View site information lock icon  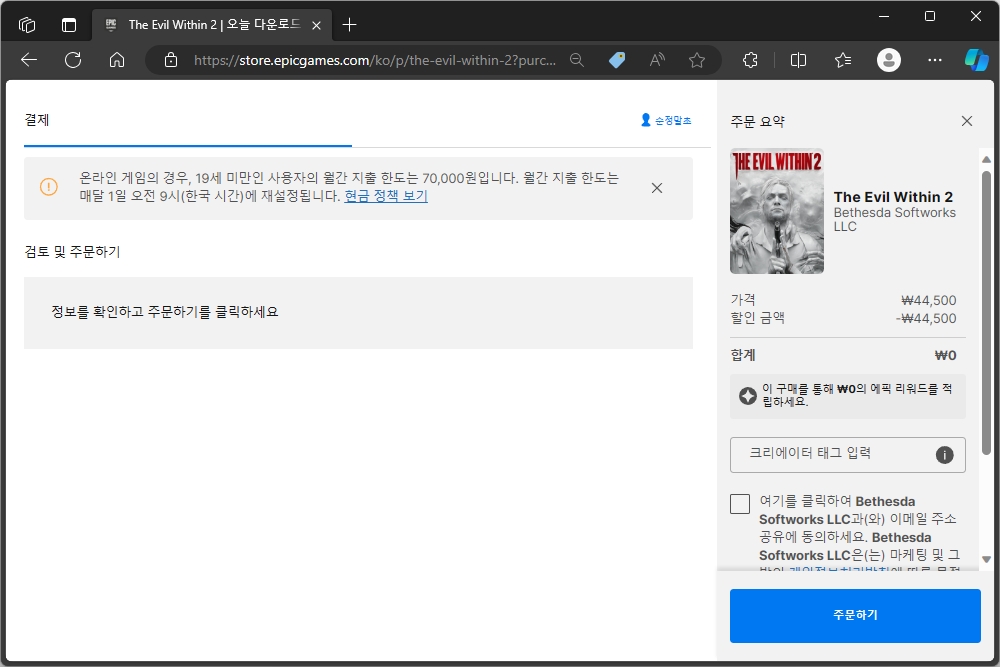pyautogui.click(x=171, y=61)
